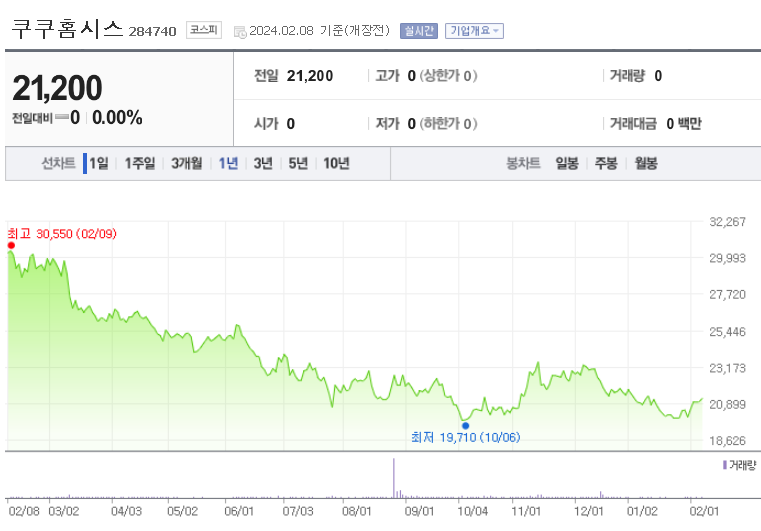Click the 29,993 y-axis label

[727, 258]
